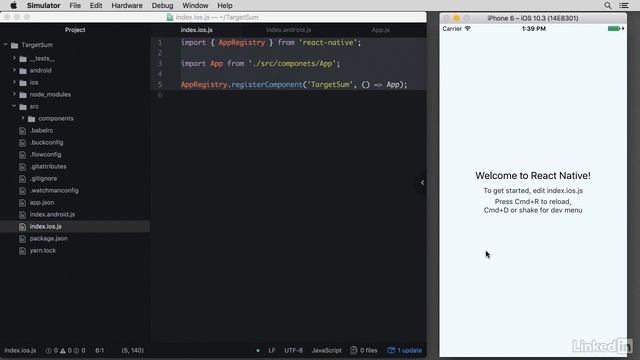Open the Debug menu
Image resolution: width=640 pixels, height=360 pixels.
[x=162, y=5]
